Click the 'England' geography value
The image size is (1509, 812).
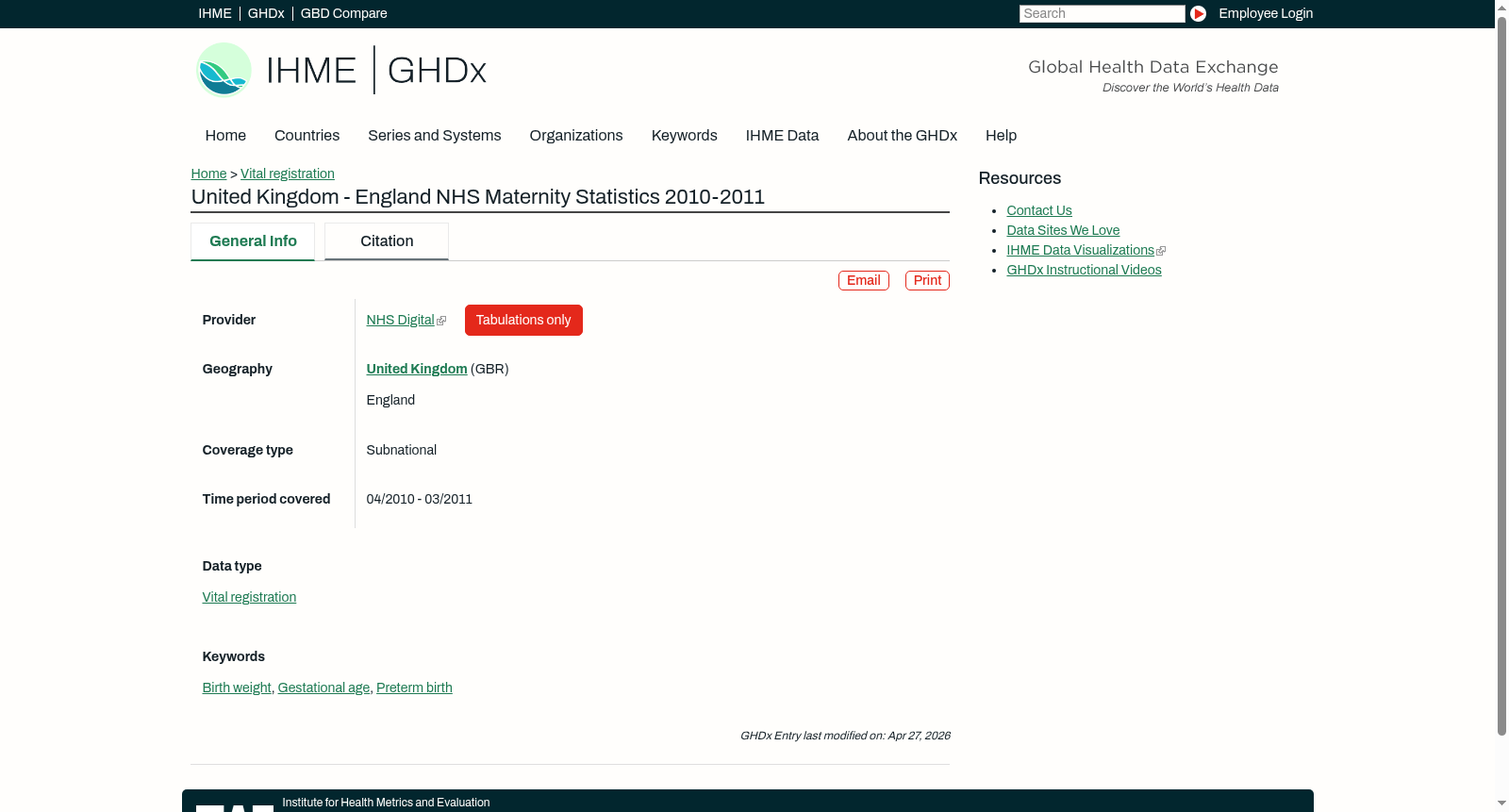click(x=390, y=400)
